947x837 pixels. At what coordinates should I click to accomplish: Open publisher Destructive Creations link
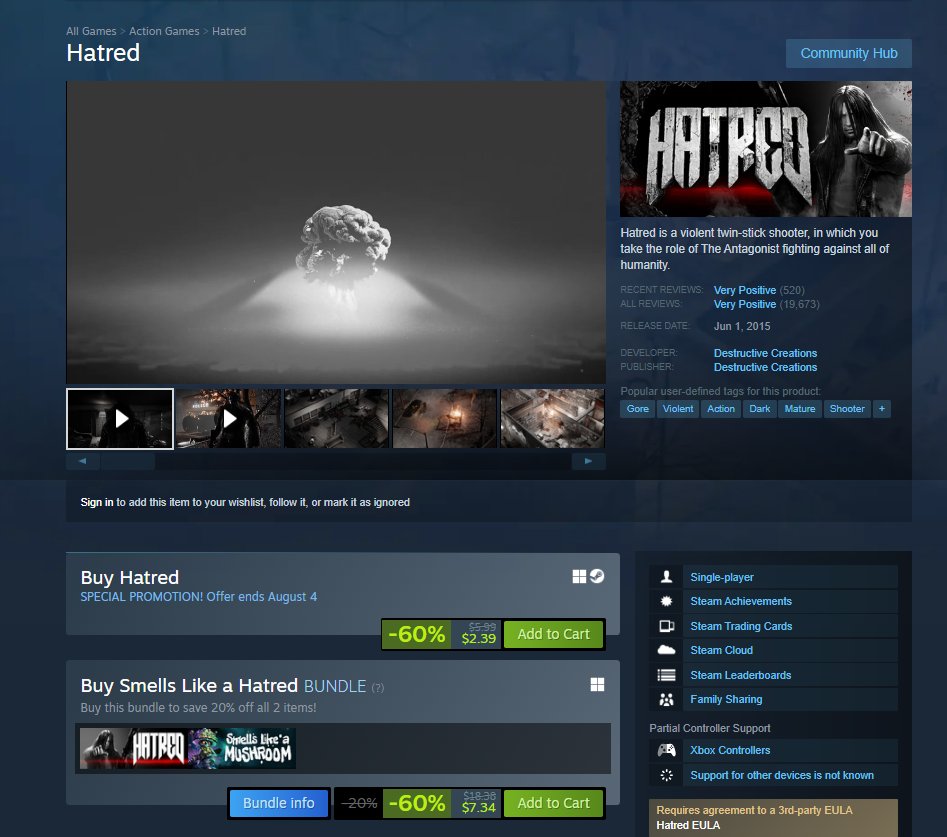[765, 367]
